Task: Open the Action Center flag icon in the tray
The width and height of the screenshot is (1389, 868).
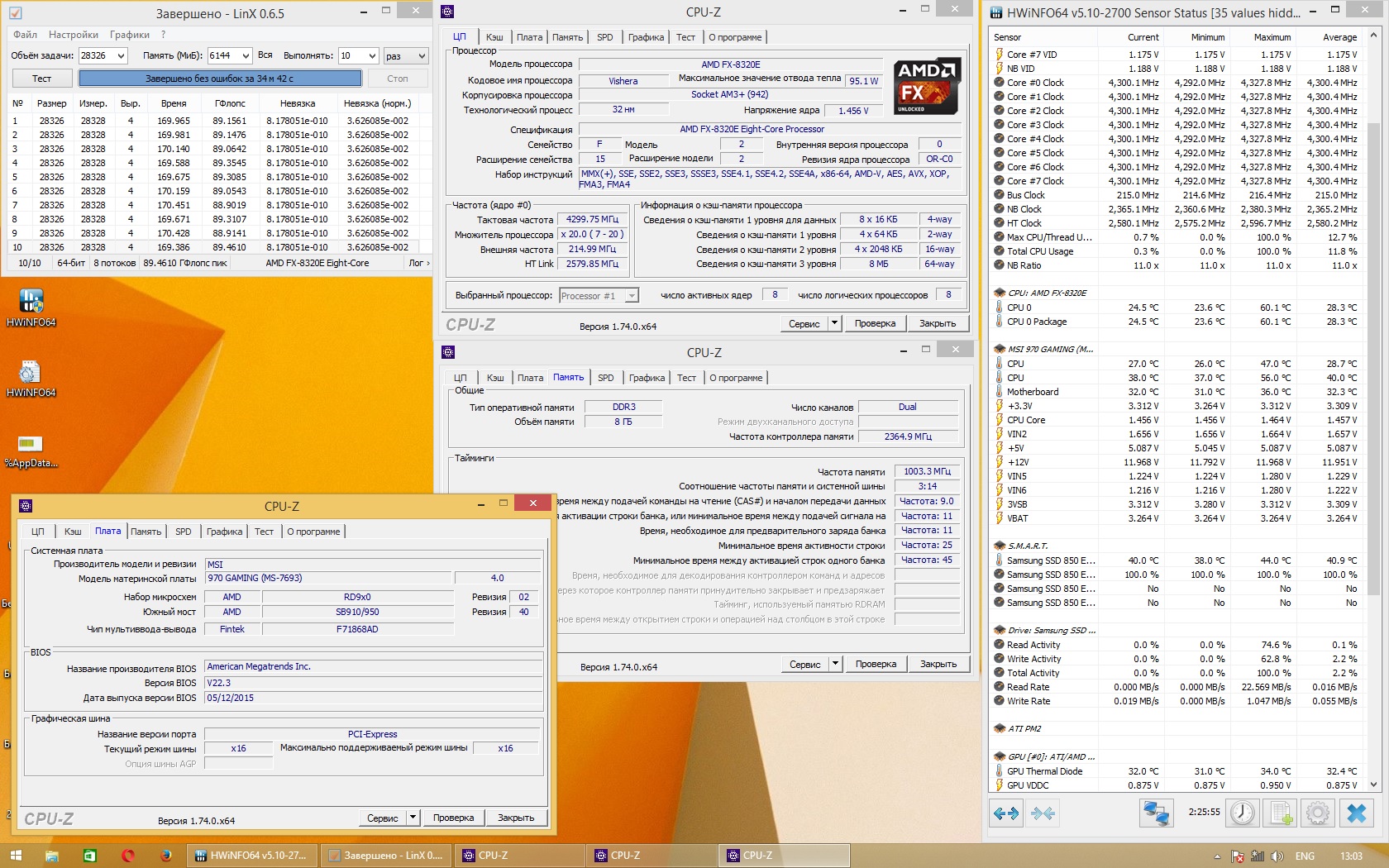Action: coord(1238,856)
